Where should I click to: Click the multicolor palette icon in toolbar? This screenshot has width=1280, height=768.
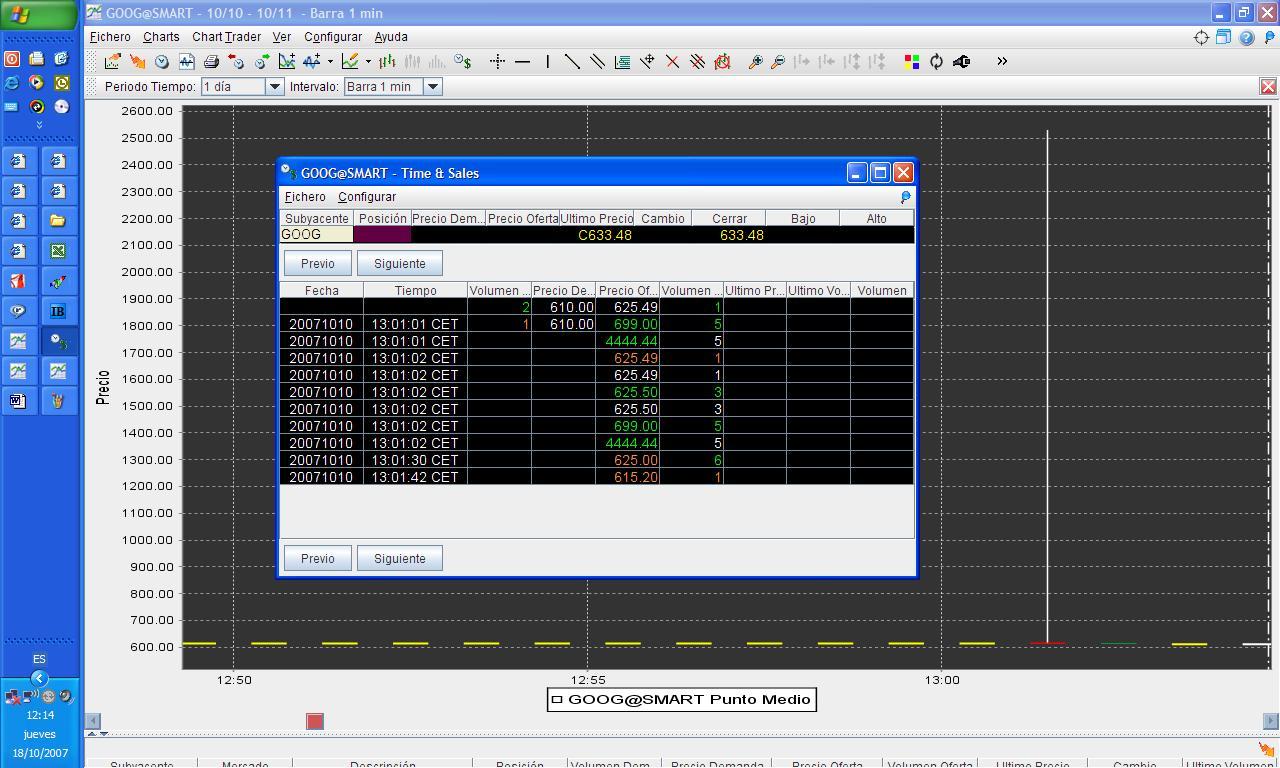point(911,62)
